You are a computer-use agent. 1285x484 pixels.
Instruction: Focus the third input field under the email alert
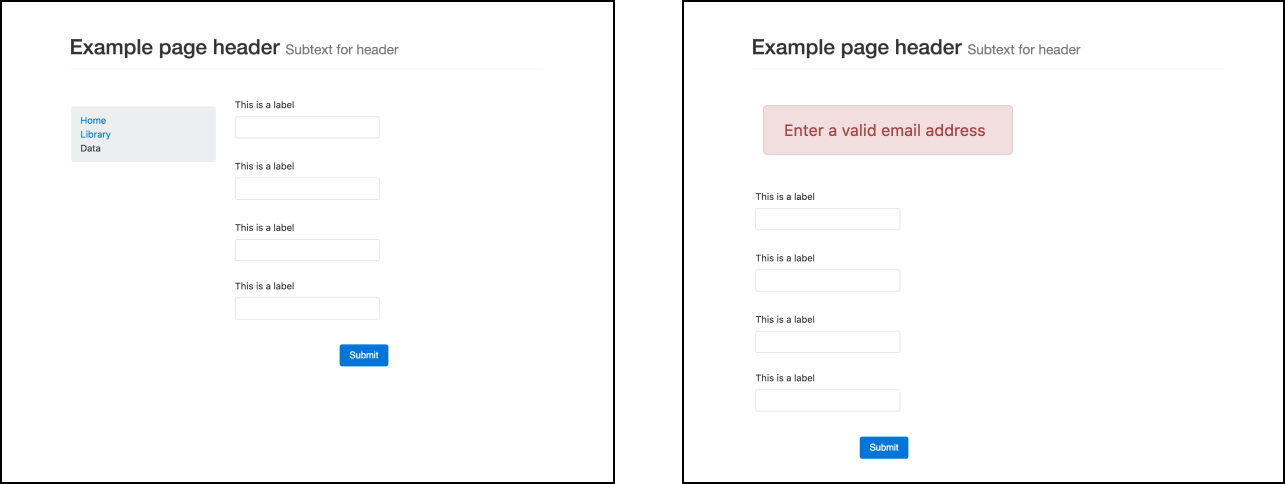(828, 342)
